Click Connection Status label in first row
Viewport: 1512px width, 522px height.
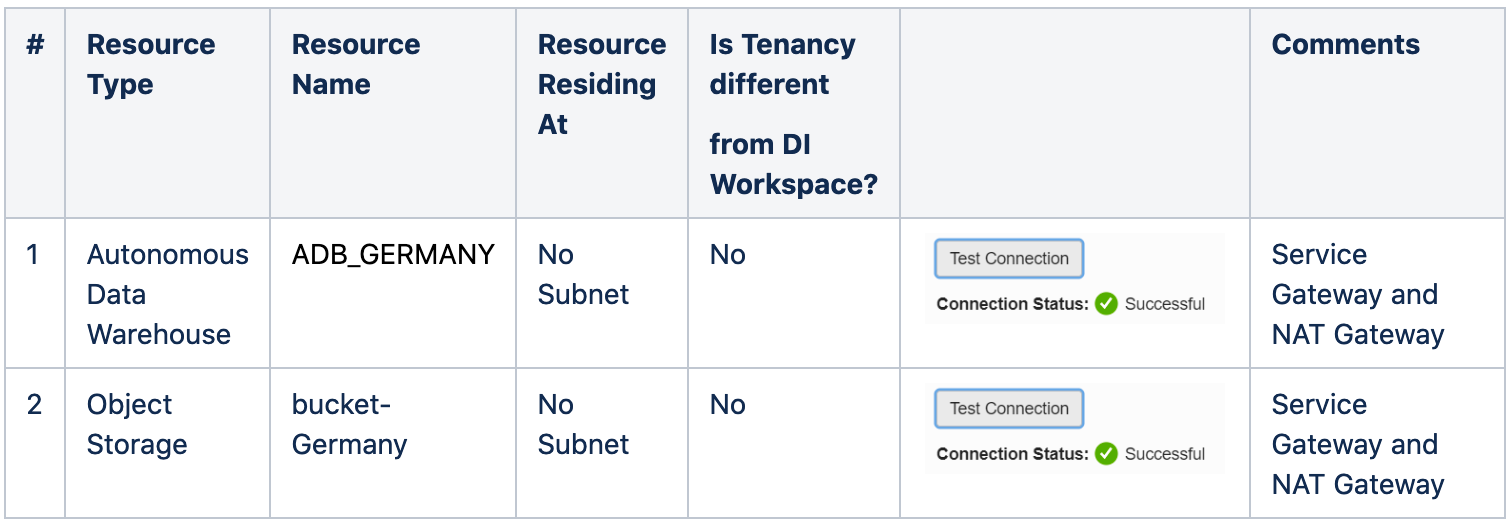tap(1012, 304)
